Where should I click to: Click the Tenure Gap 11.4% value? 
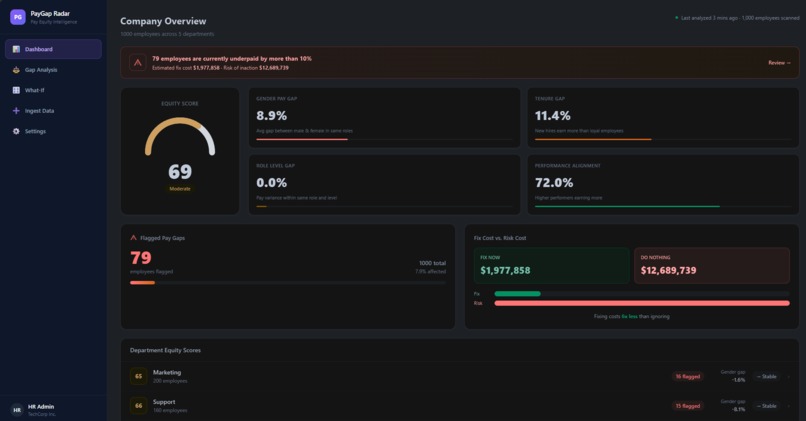[x=553, y=116]
